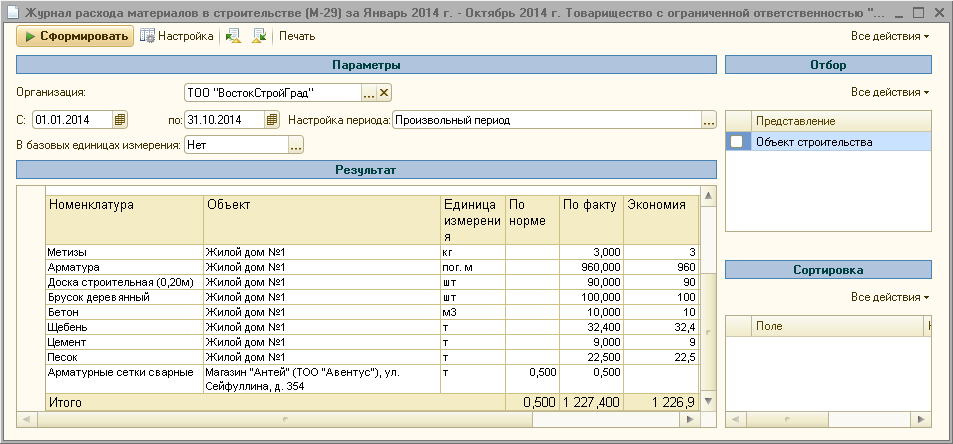Select the Бетон cell
953x444 pixels.
tap(125, 312)
